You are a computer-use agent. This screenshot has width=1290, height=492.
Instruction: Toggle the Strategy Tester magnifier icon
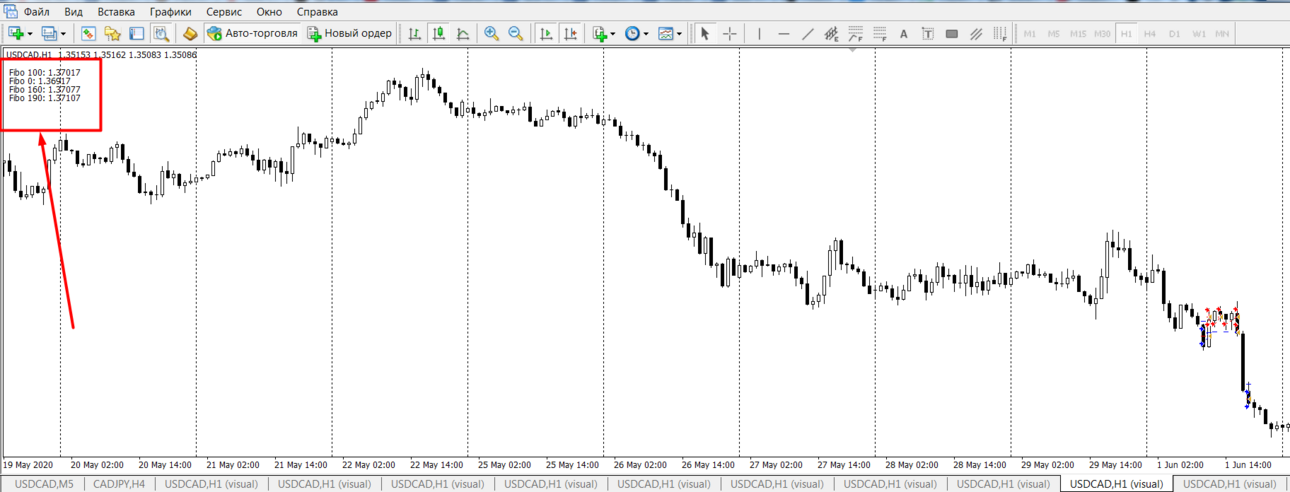(x=161, y=33)
